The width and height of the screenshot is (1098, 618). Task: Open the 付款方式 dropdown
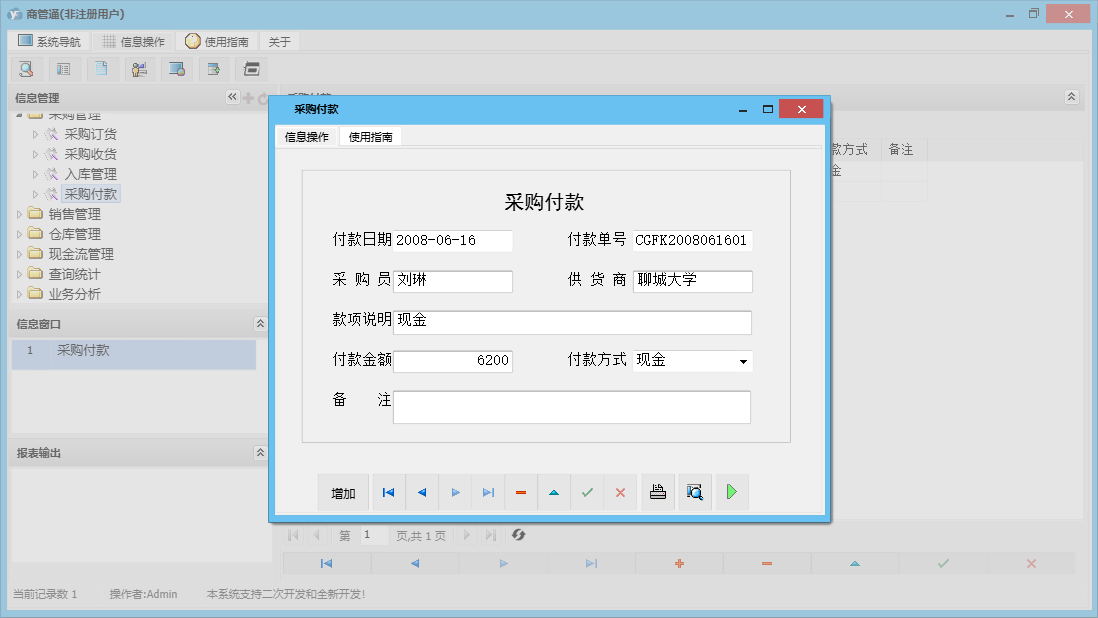pyautogui.click(x=744, y=361)
